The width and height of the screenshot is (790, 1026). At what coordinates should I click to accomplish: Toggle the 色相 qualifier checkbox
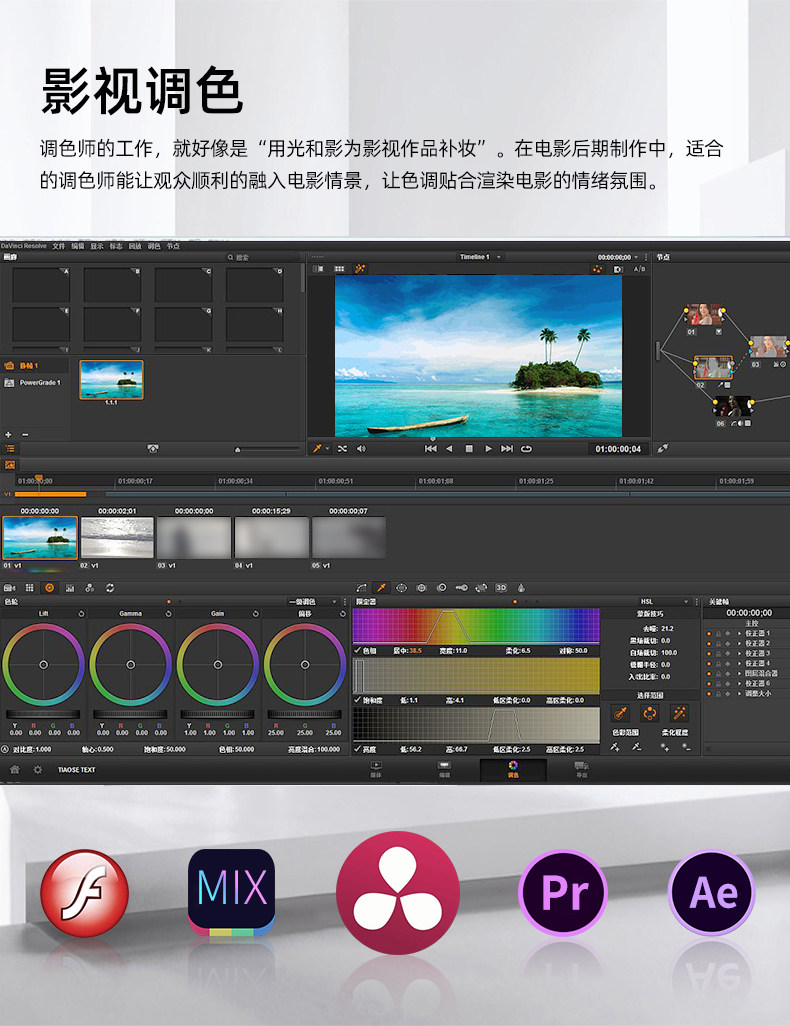[x=357, y=650]
